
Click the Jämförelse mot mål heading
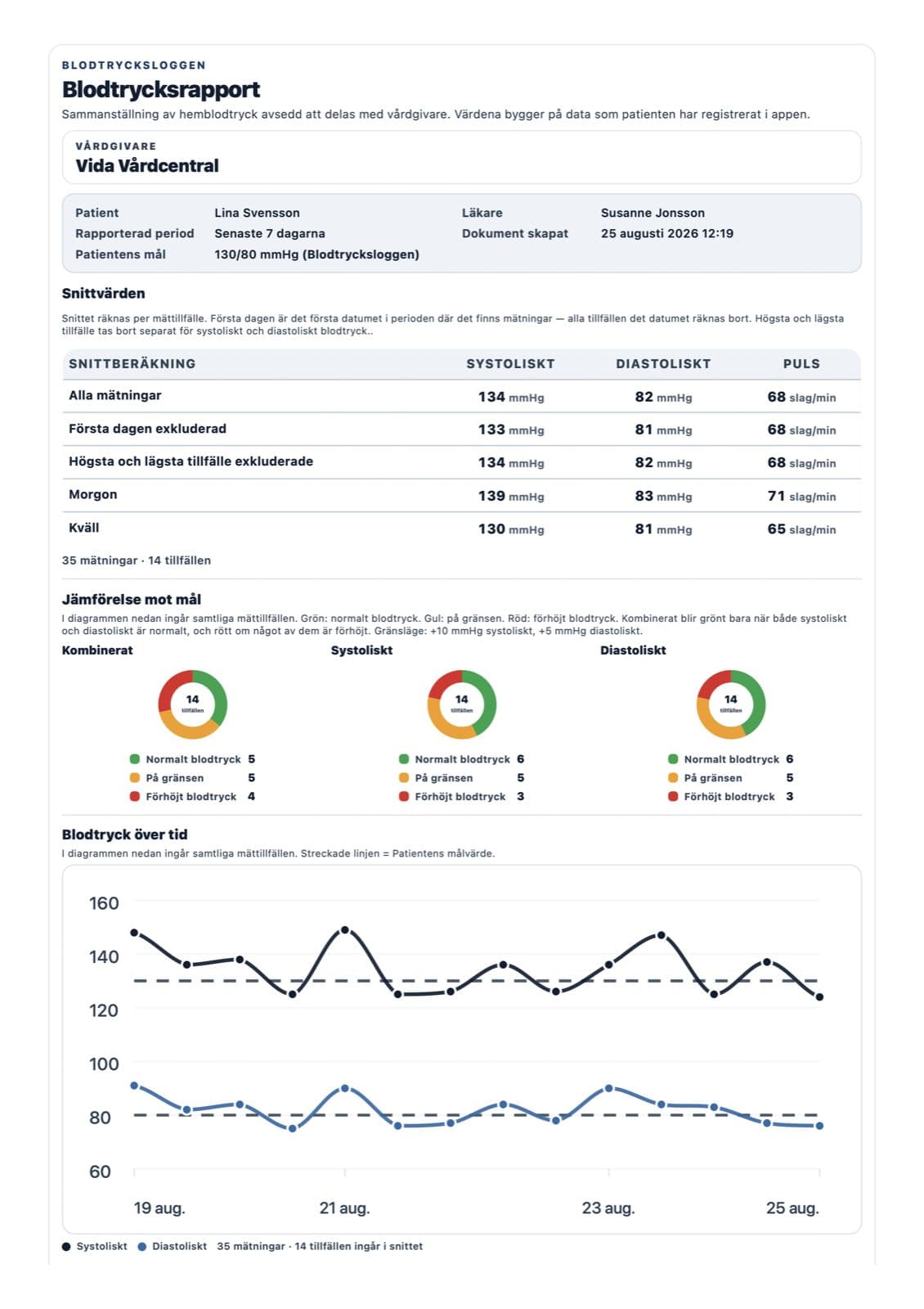pos(132,600)
